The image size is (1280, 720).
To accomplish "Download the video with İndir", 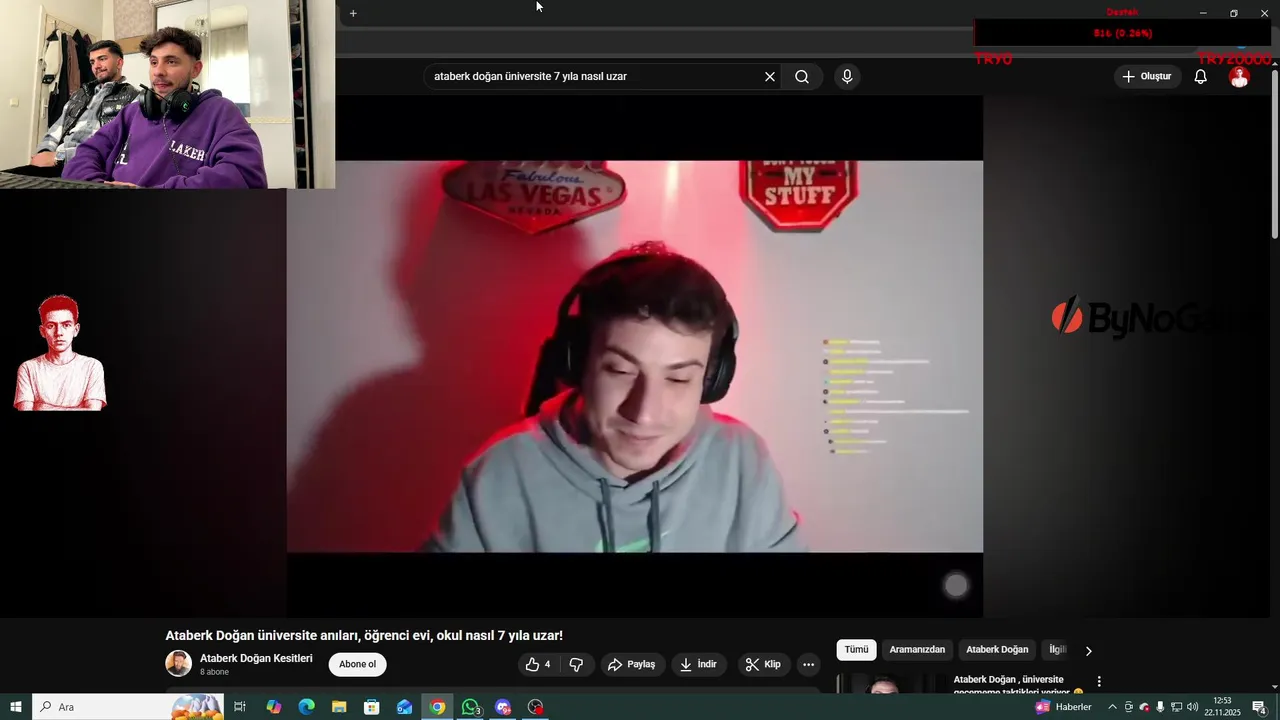I will pyautogui.click(x=699, y=665).
